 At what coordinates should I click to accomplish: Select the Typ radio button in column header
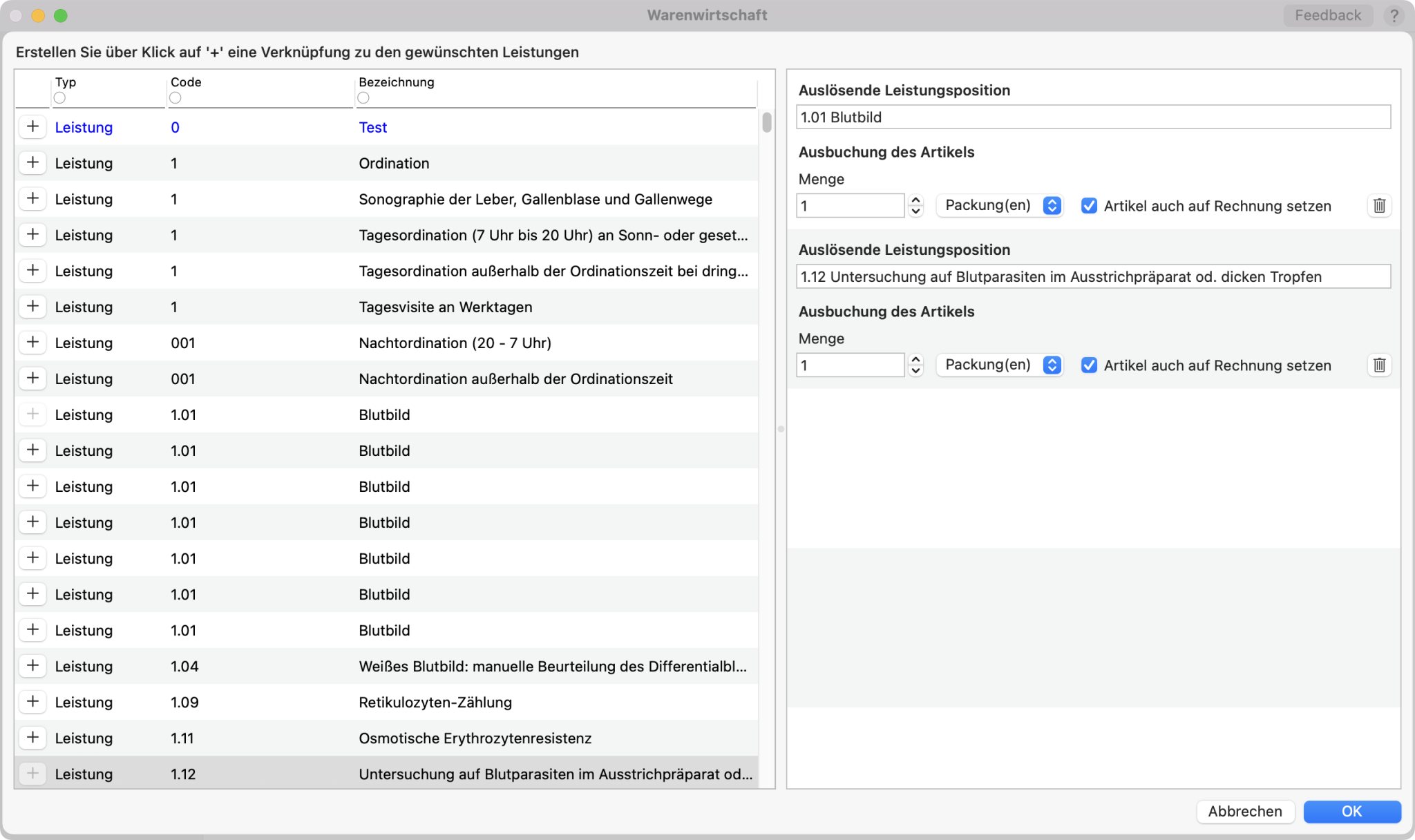click(x=60, y=97)
